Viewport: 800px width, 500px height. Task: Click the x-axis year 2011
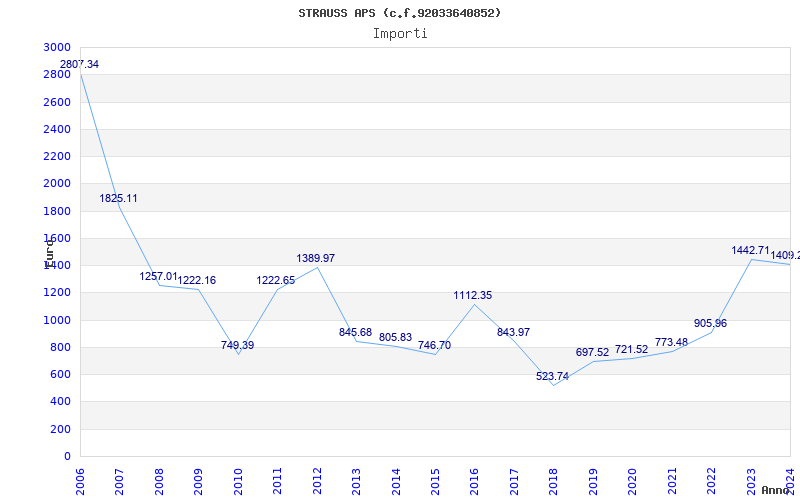[x=278, y=482]
